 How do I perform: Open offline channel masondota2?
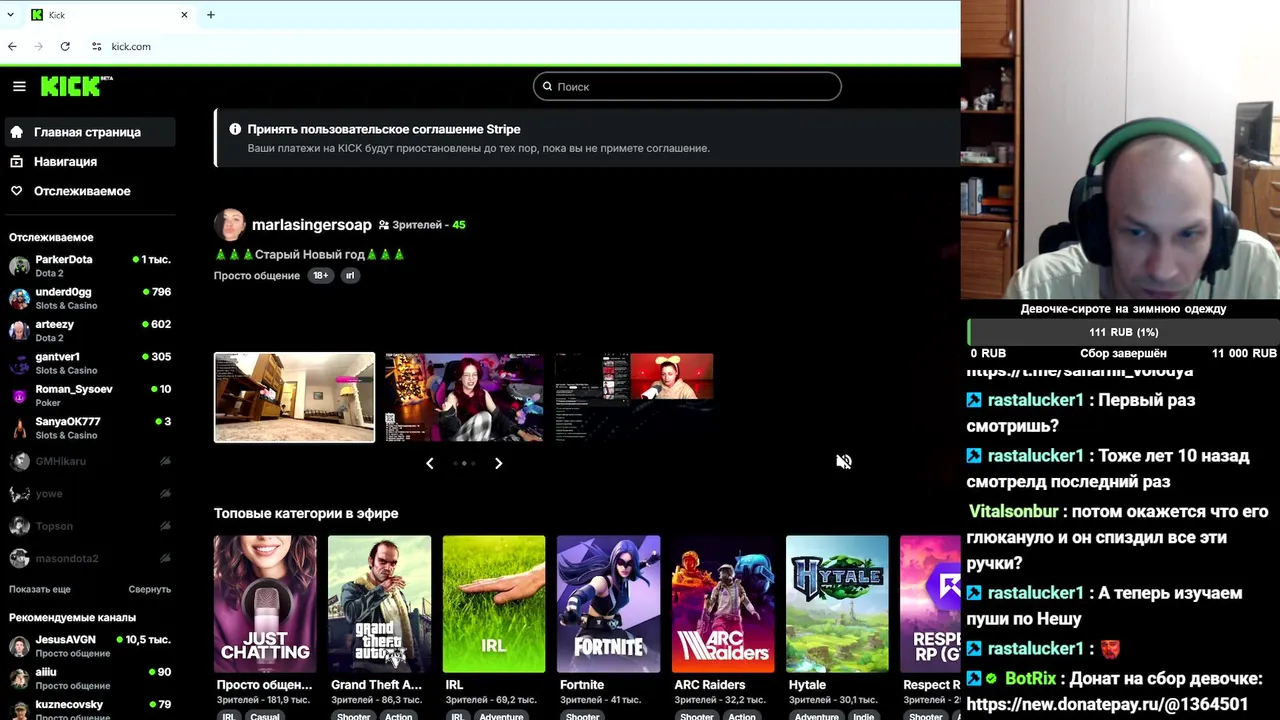coord(90,558)
